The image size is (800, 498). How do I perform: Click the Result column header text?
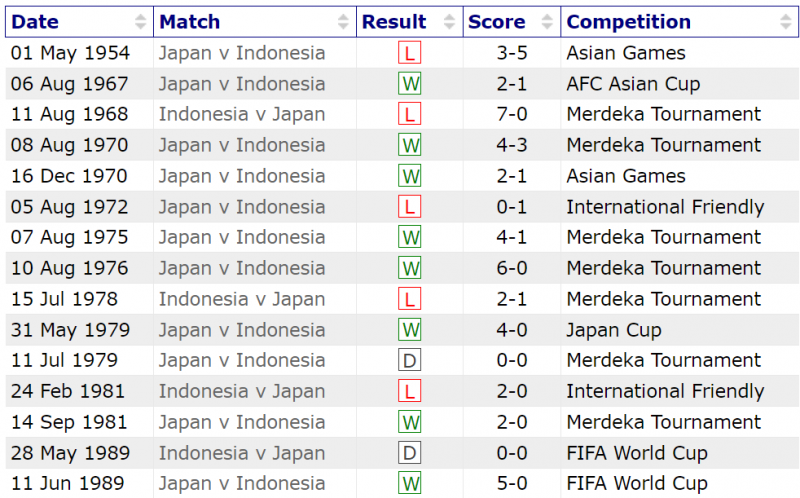pyautogui.click(x=394, y=22)
